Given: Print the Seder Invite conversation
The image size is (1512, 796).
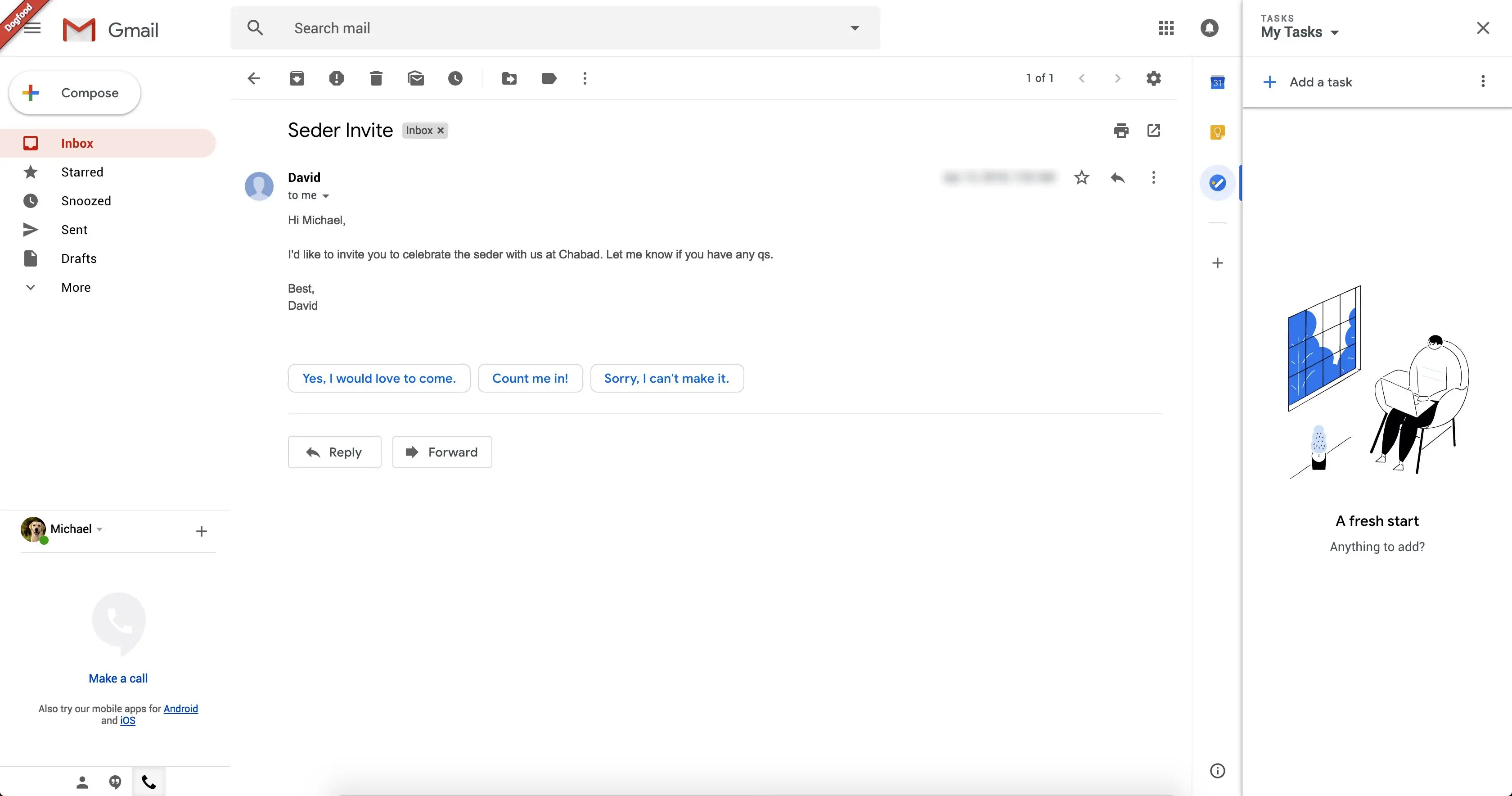Looking at the screenshot, I should (1121, 131).
